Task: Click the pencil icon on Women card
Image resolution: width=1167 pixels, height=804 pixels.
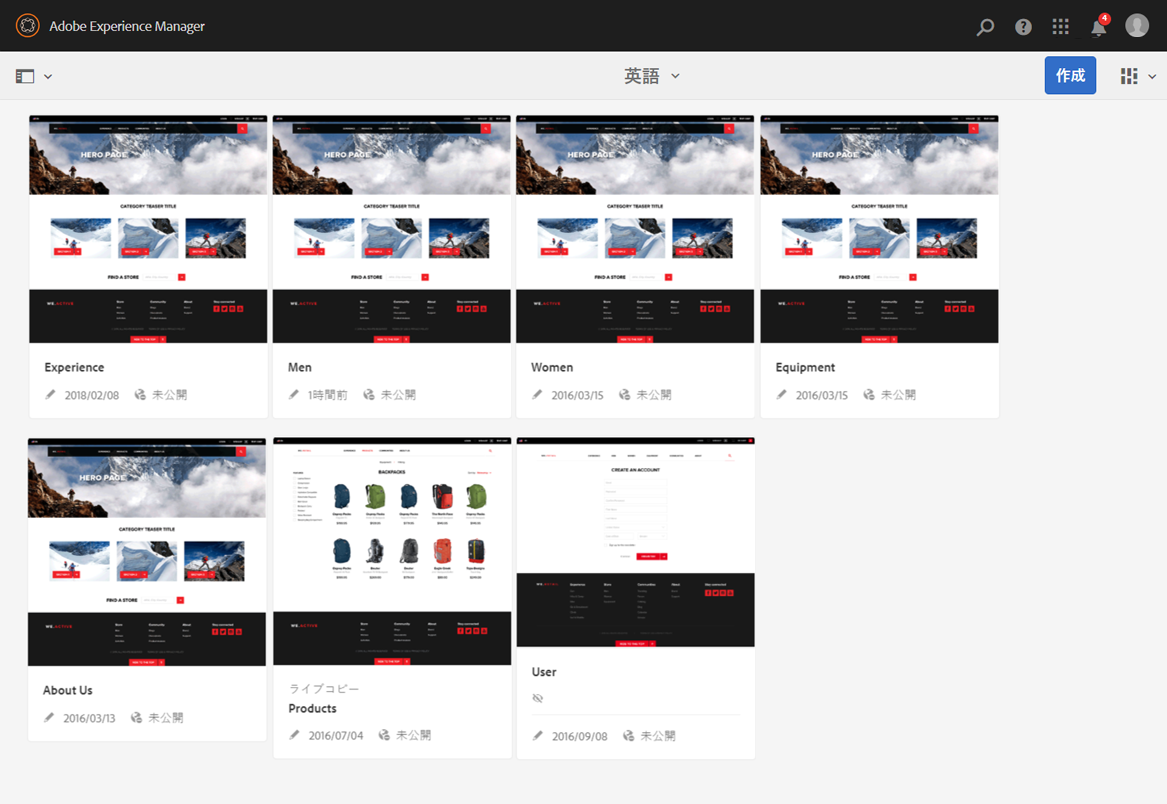Action: [x=537, y=395]
